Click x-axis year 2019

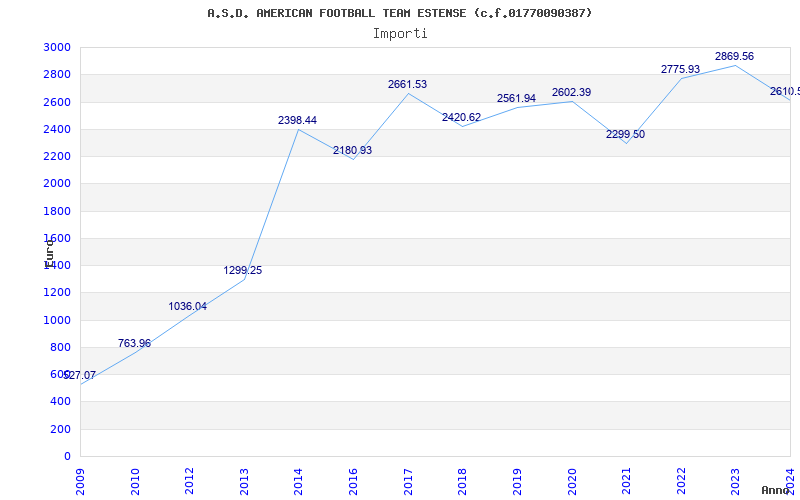[x=517, y=481]
